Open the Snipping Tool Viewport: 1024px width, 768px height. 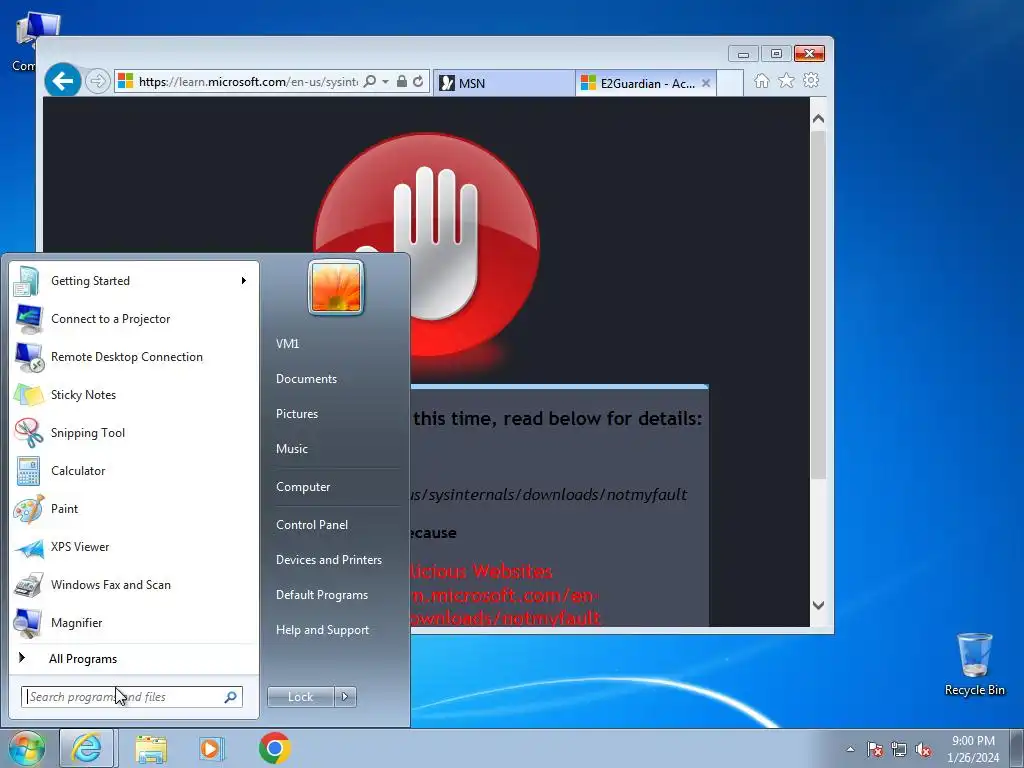(133, 432)
